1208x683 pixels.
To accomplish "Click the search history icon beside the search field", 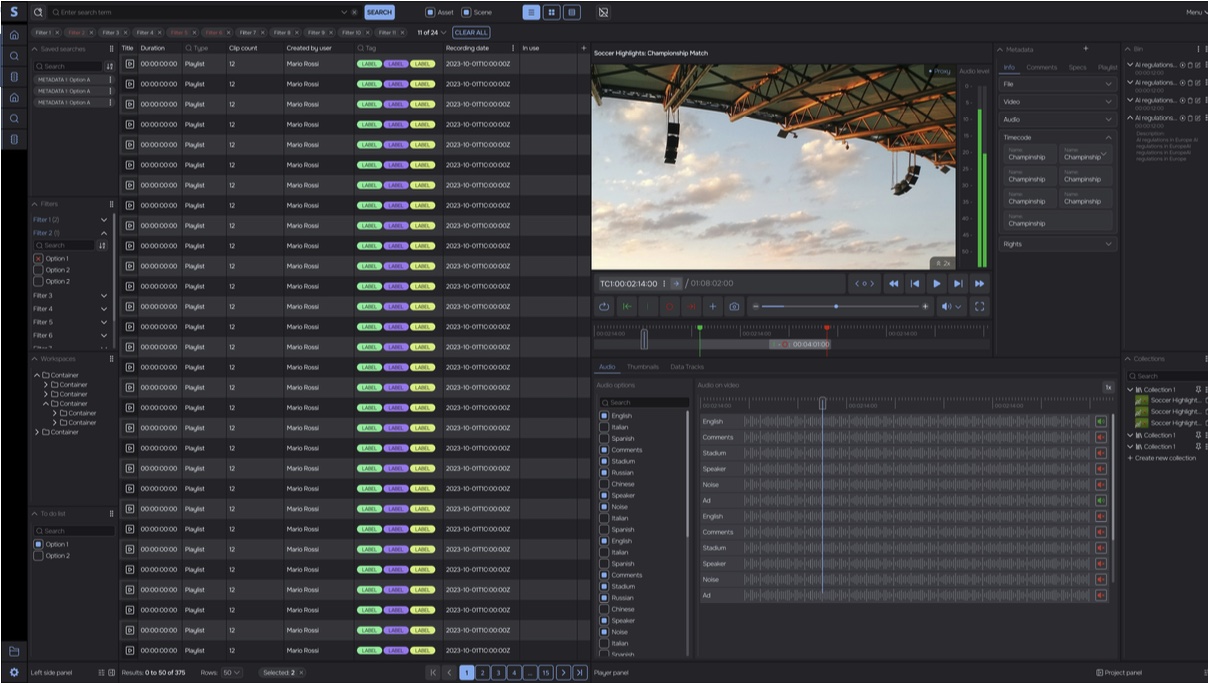I will [x=38, y=12].
